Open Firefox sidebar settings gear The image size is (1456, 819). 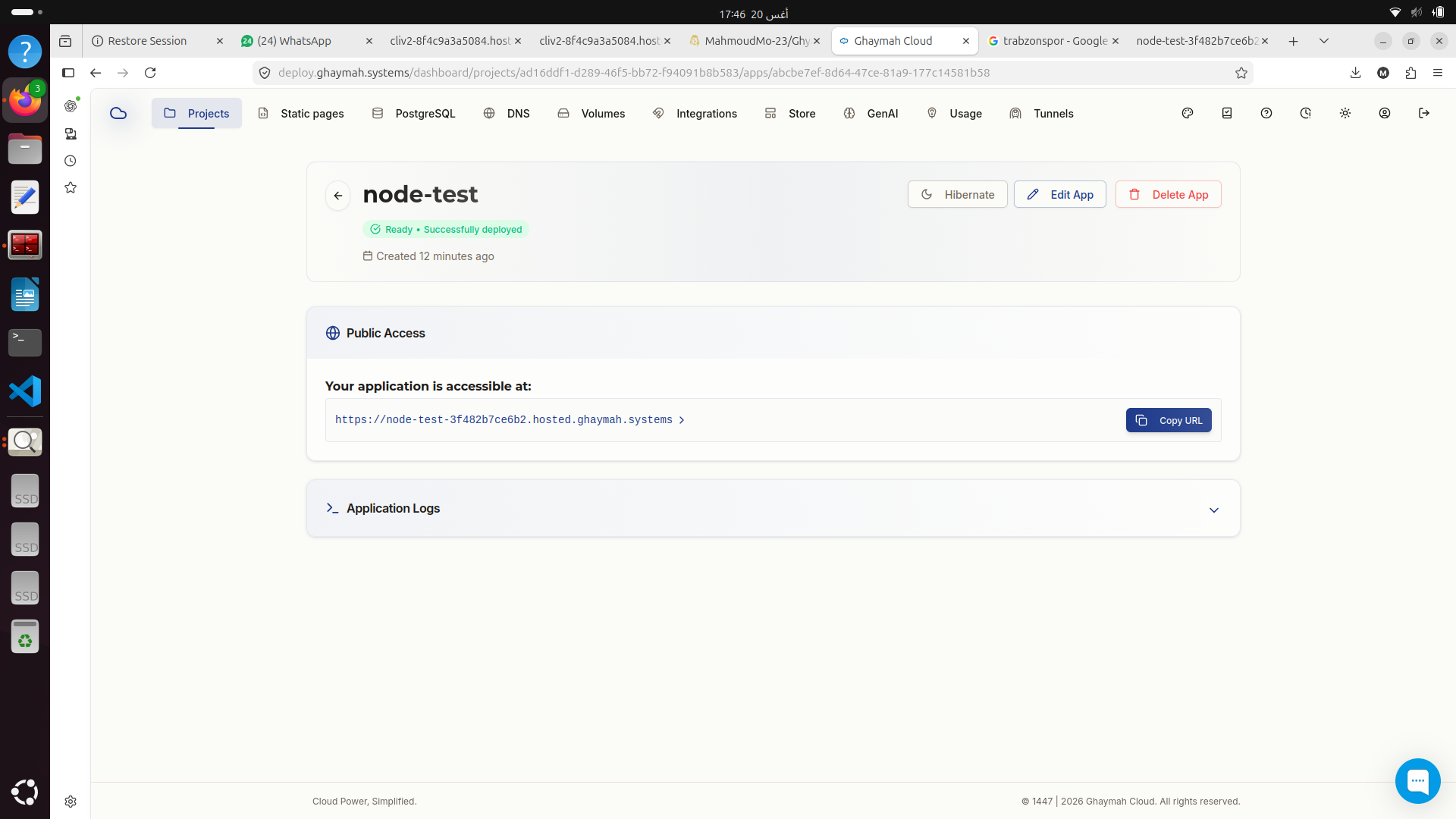(71, 802)
